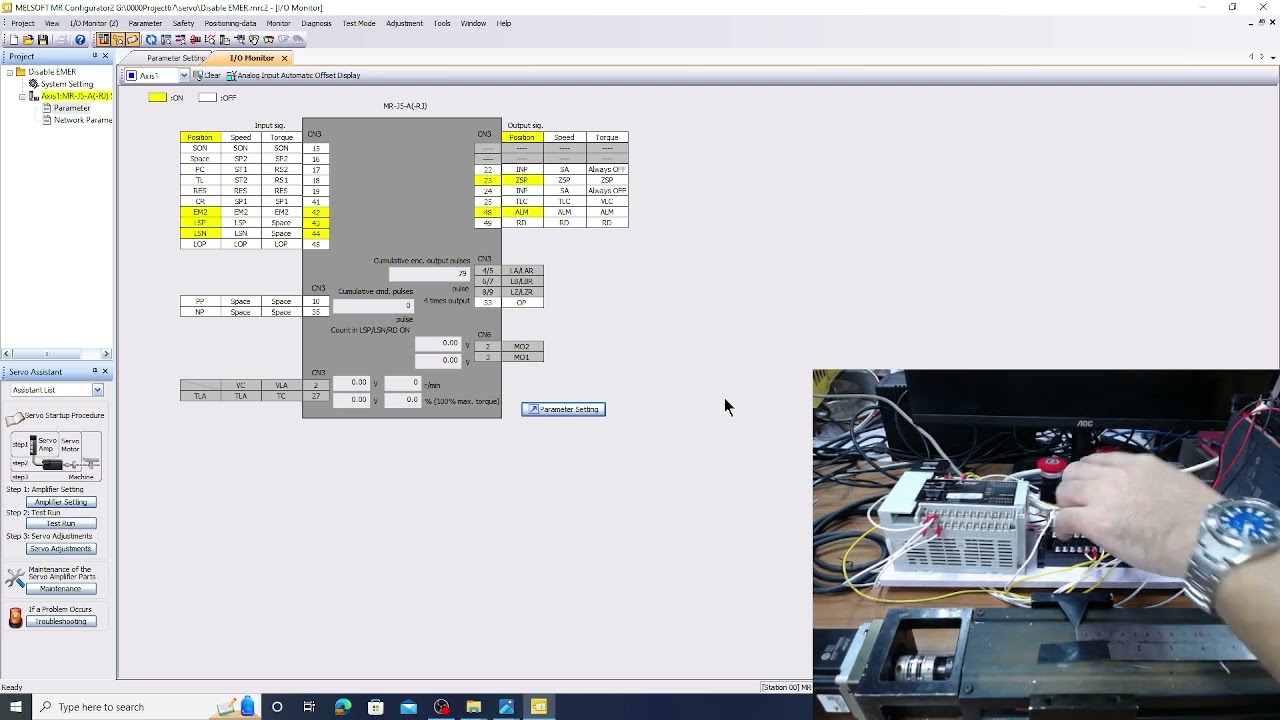Save the project with the floppy icon
The image size is (1280, 720).
43,40
